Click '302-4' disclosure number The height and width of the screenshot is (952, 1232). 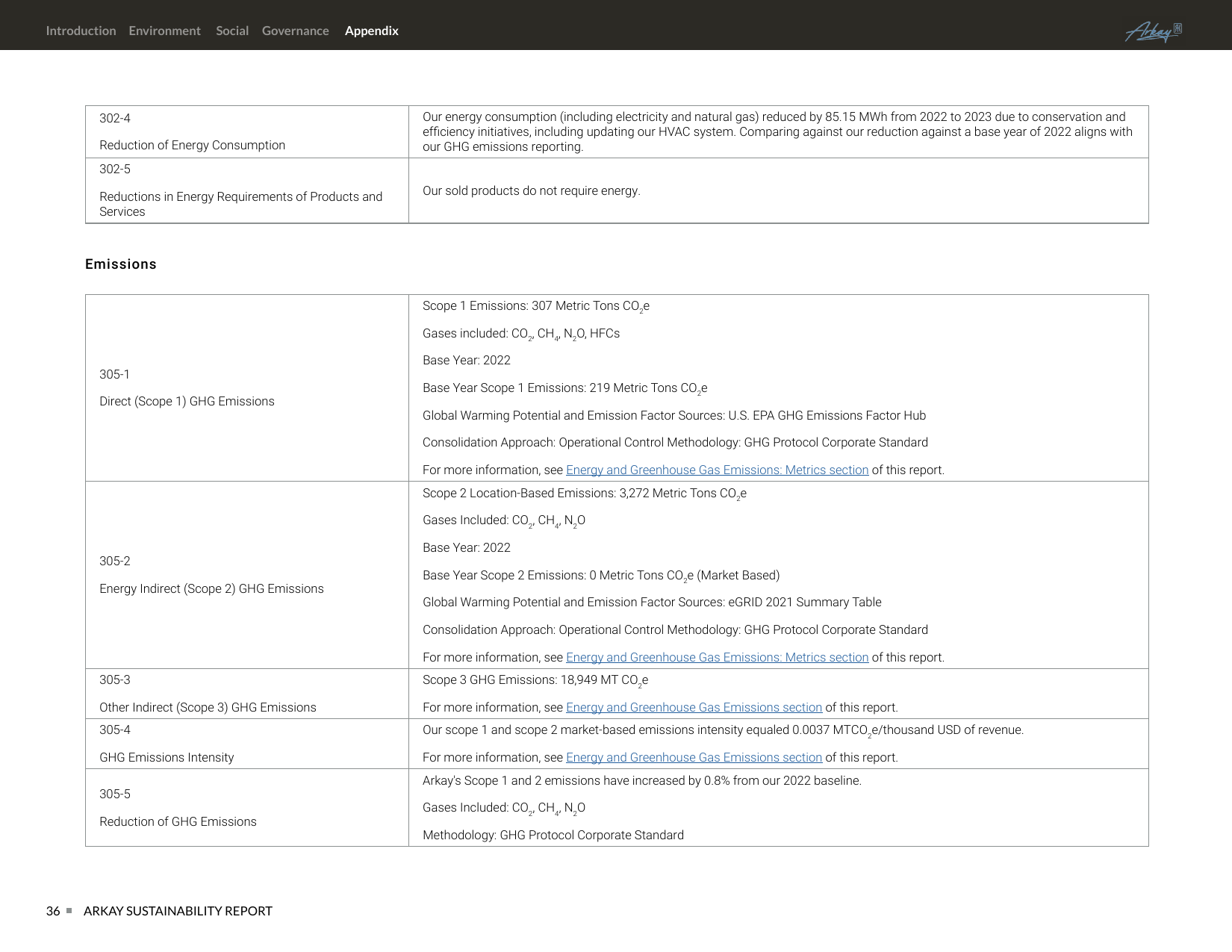115,118
